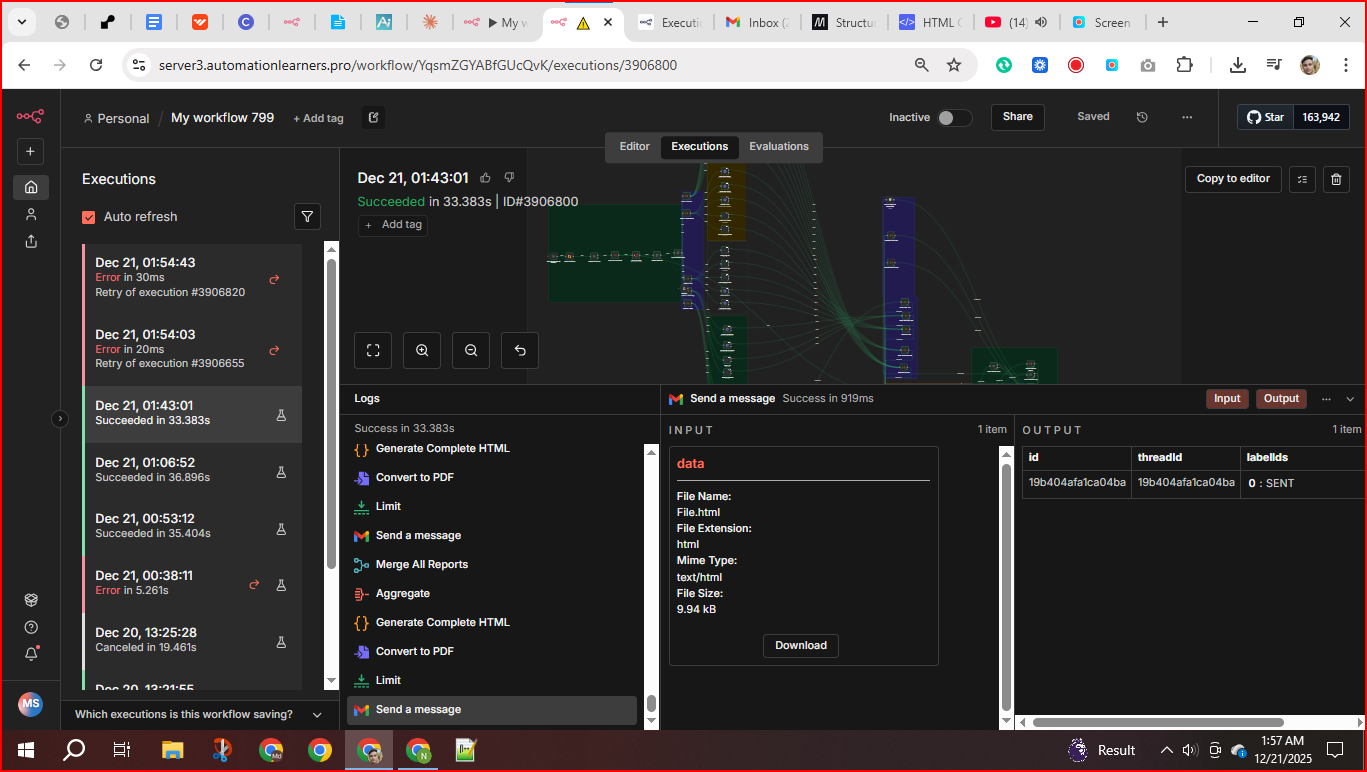Click the n8n logo in the sidebar
This screenshot has height=772, width=1367.
pyautogui.click(x=30, y=117)
